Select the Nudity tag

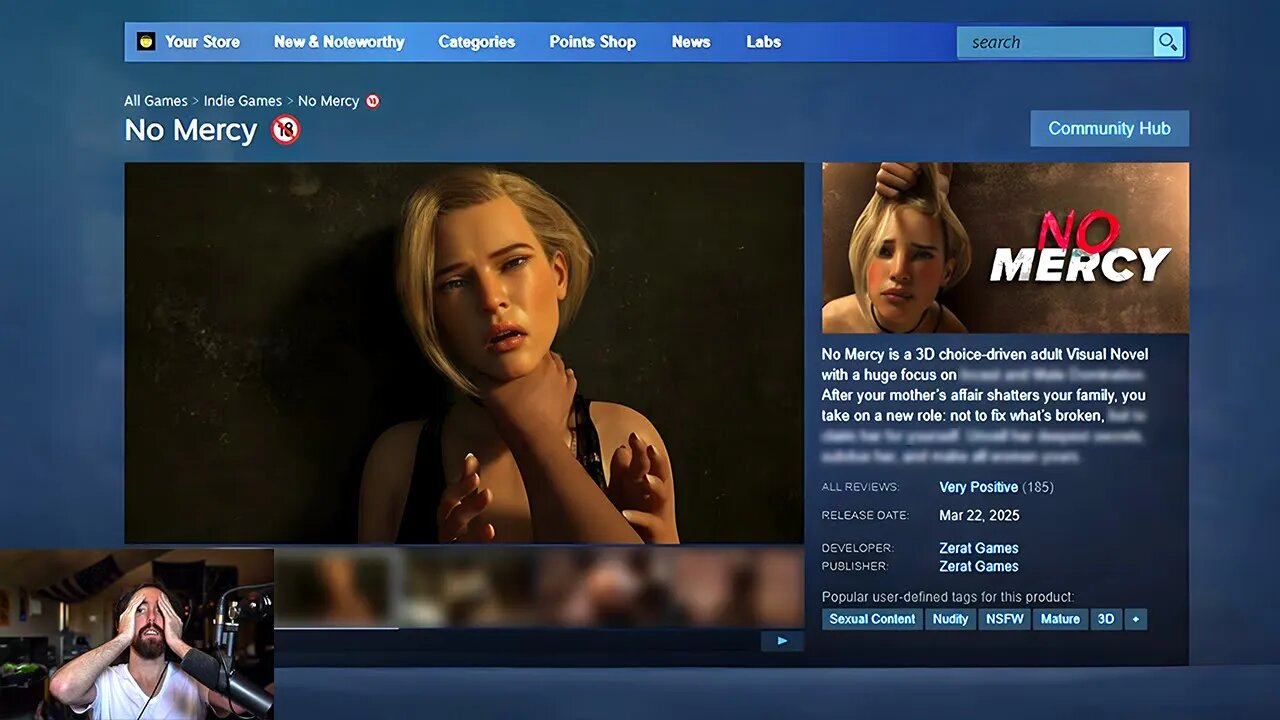click(x=950, y=619)
